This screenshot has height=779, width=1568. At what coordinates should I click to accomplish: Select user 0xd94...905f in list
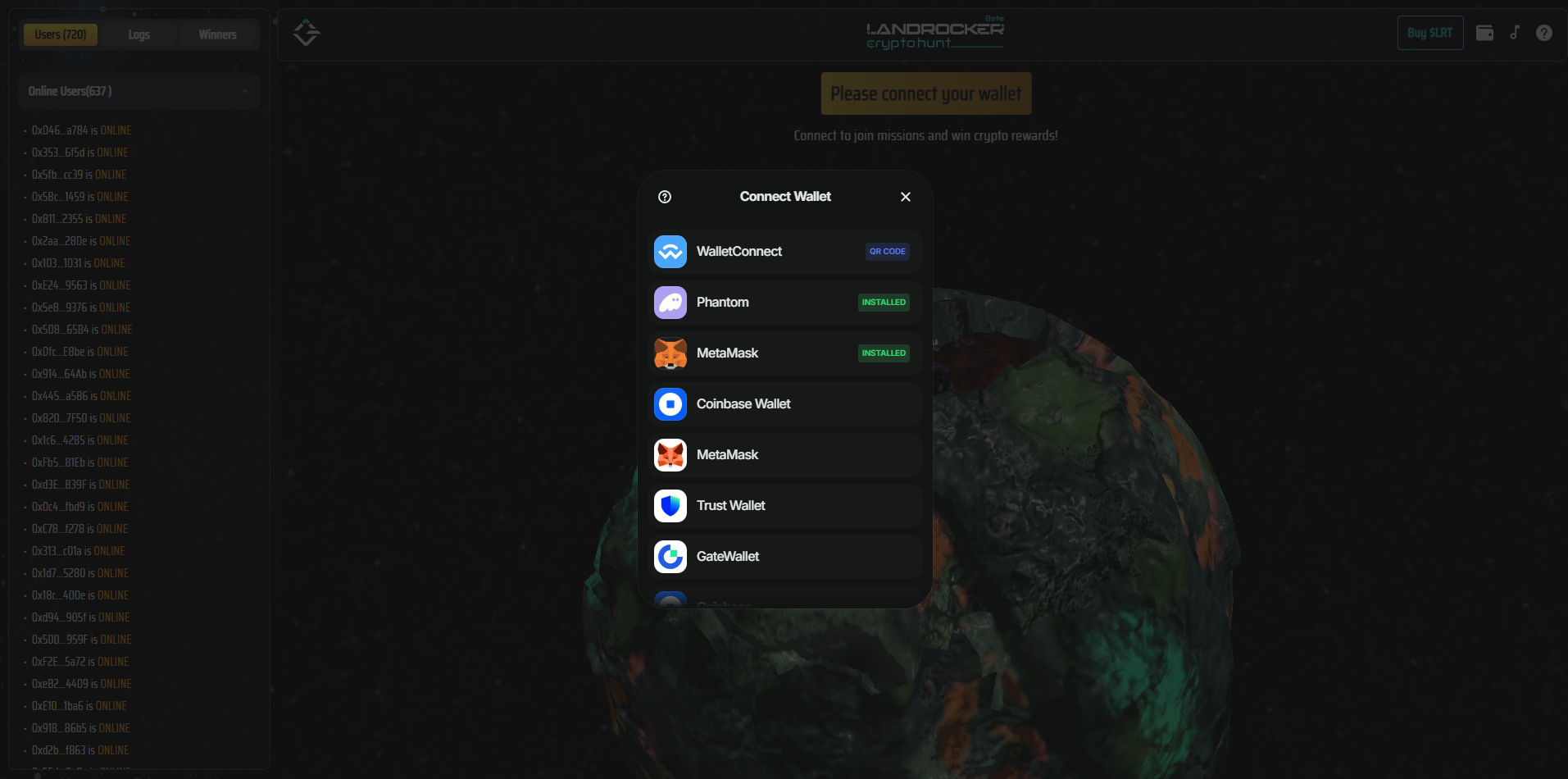pyautogui.click(x=80, y=617)
